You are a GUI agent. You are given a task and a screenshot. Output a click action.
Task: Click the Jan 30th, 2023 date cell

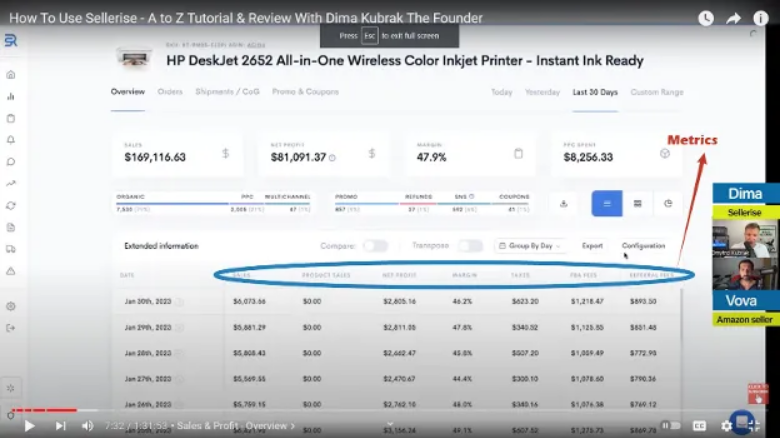click(148, 302)
